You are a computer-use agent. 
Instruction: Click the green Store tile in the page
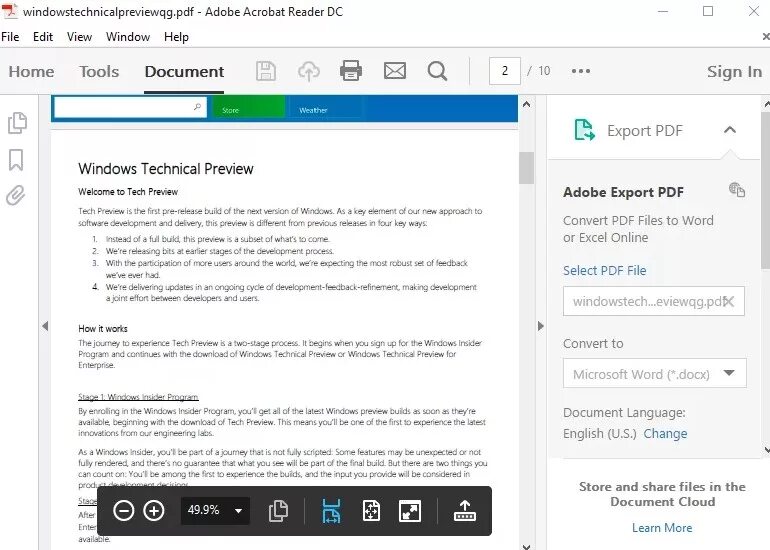tap(248, 108)
